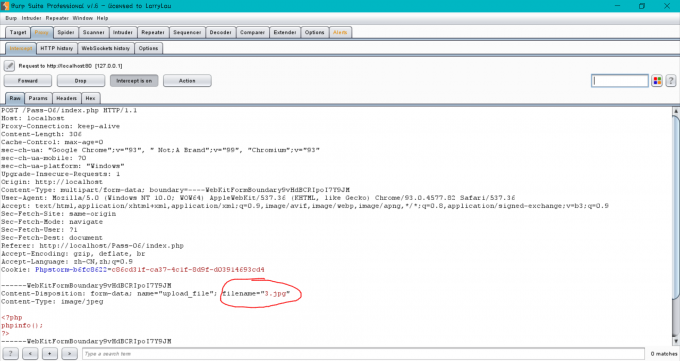Click the filename="3.jpg" text in the request
The height and width of the screenshot is (361, 680).
click(x=256, y=294)
